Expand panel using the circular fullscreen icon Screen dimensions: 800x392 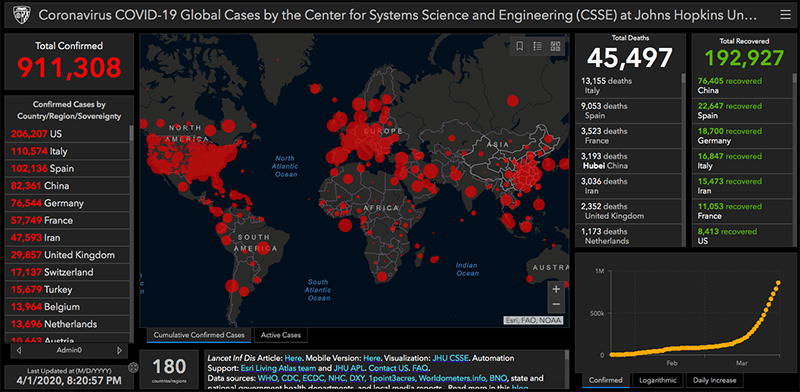(134, 367)
